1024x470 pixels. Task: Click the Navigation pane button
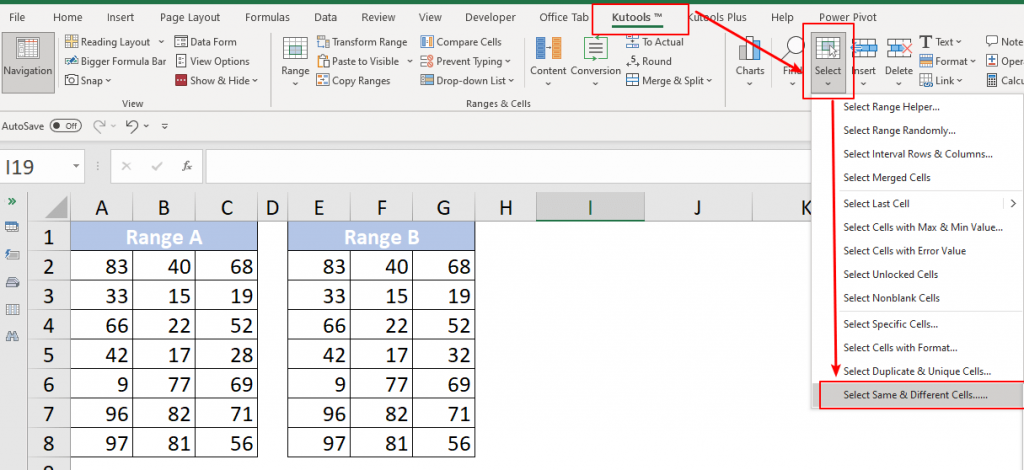point(28,61)
